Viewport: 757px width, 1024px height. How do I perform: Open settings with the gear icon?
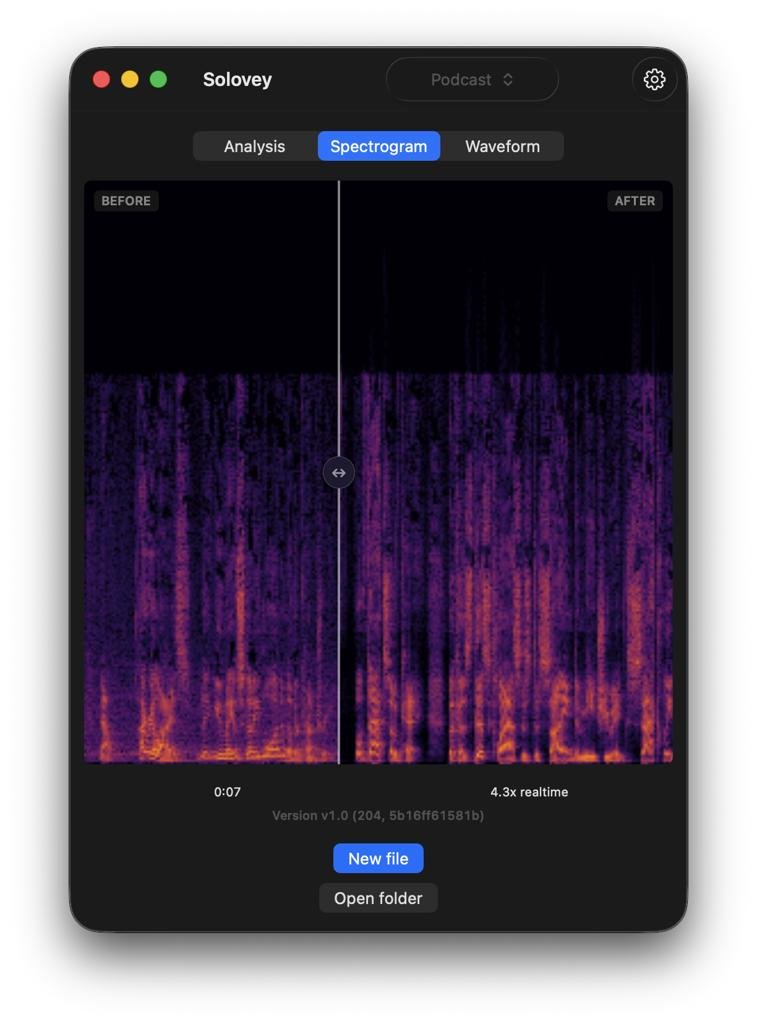point(654,80)
